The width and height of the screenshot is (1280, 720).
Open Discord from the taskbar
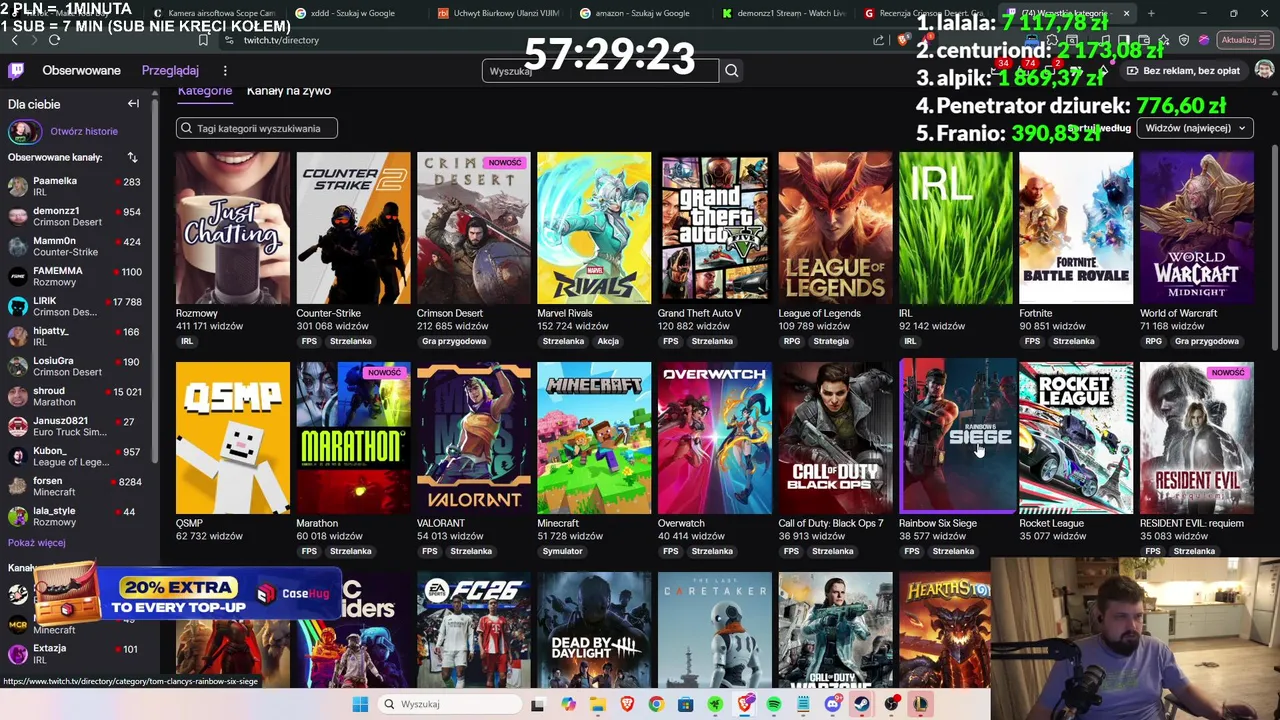[832, 704]
